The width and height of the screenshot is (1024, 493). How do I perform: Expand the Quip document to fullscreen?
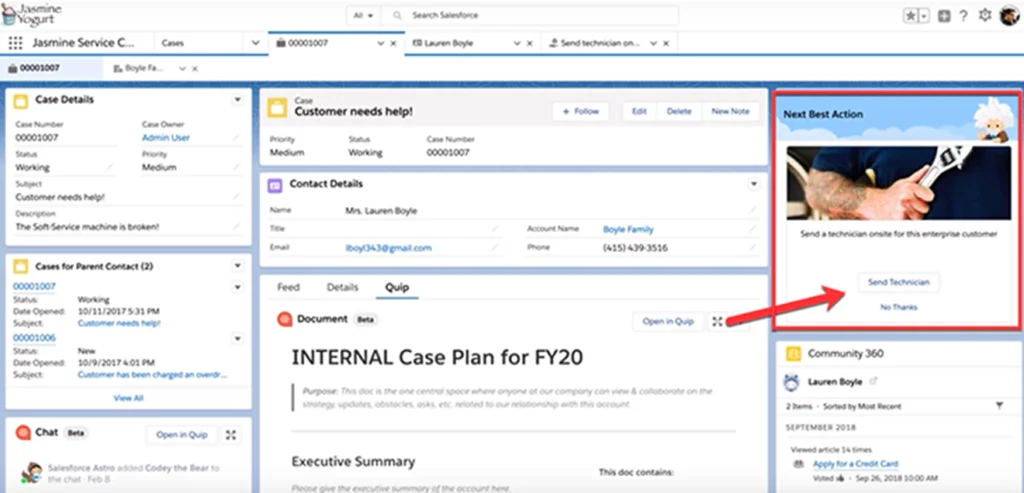point(717,321)
